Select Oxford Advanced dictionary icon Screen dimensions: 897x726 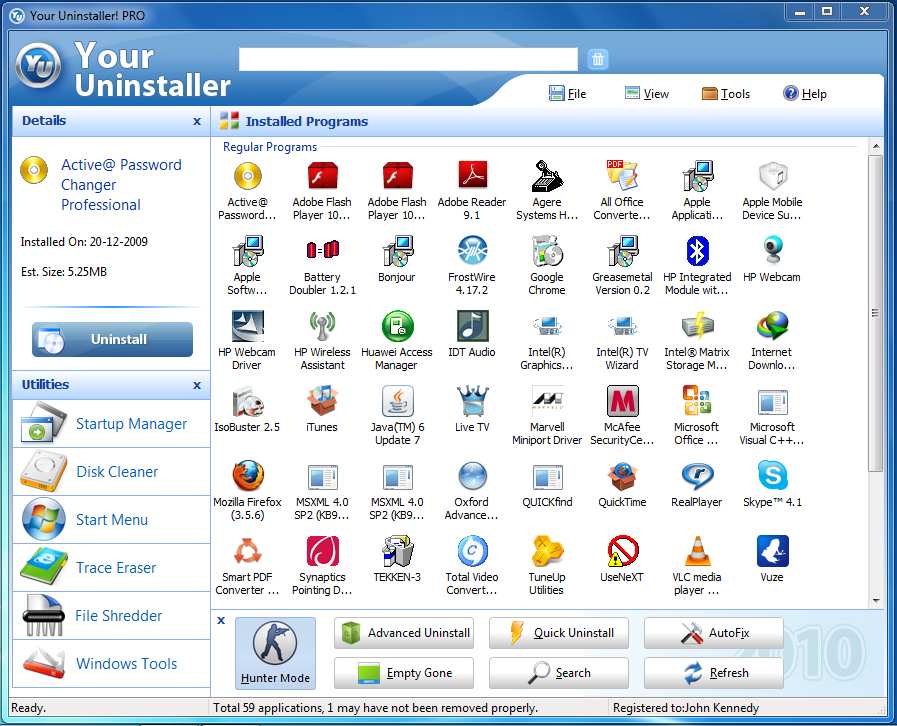[473, 476]
